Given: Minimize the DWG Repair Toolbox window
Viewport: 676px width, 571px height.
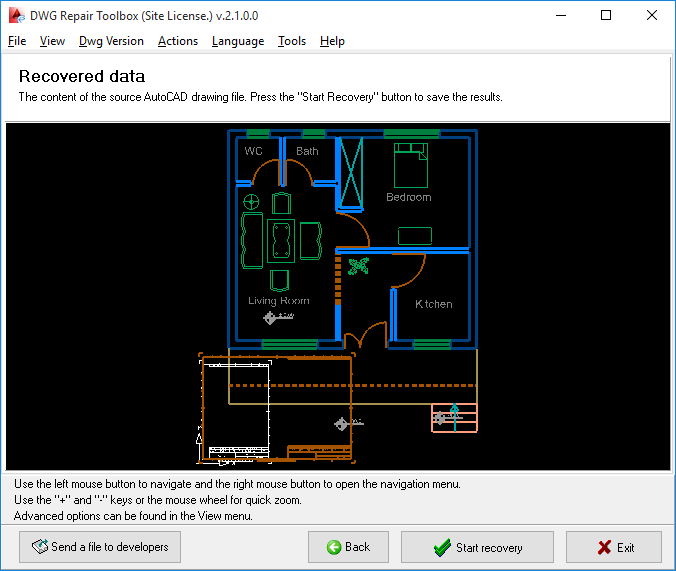Looking at the screenshot, I should click(561, 16).
